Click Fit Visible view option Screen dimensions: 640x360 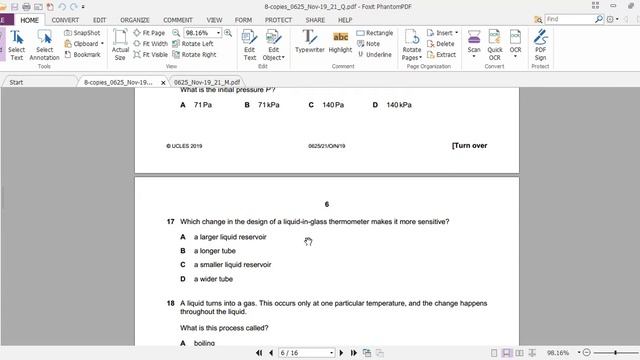(x=151, y=54)
